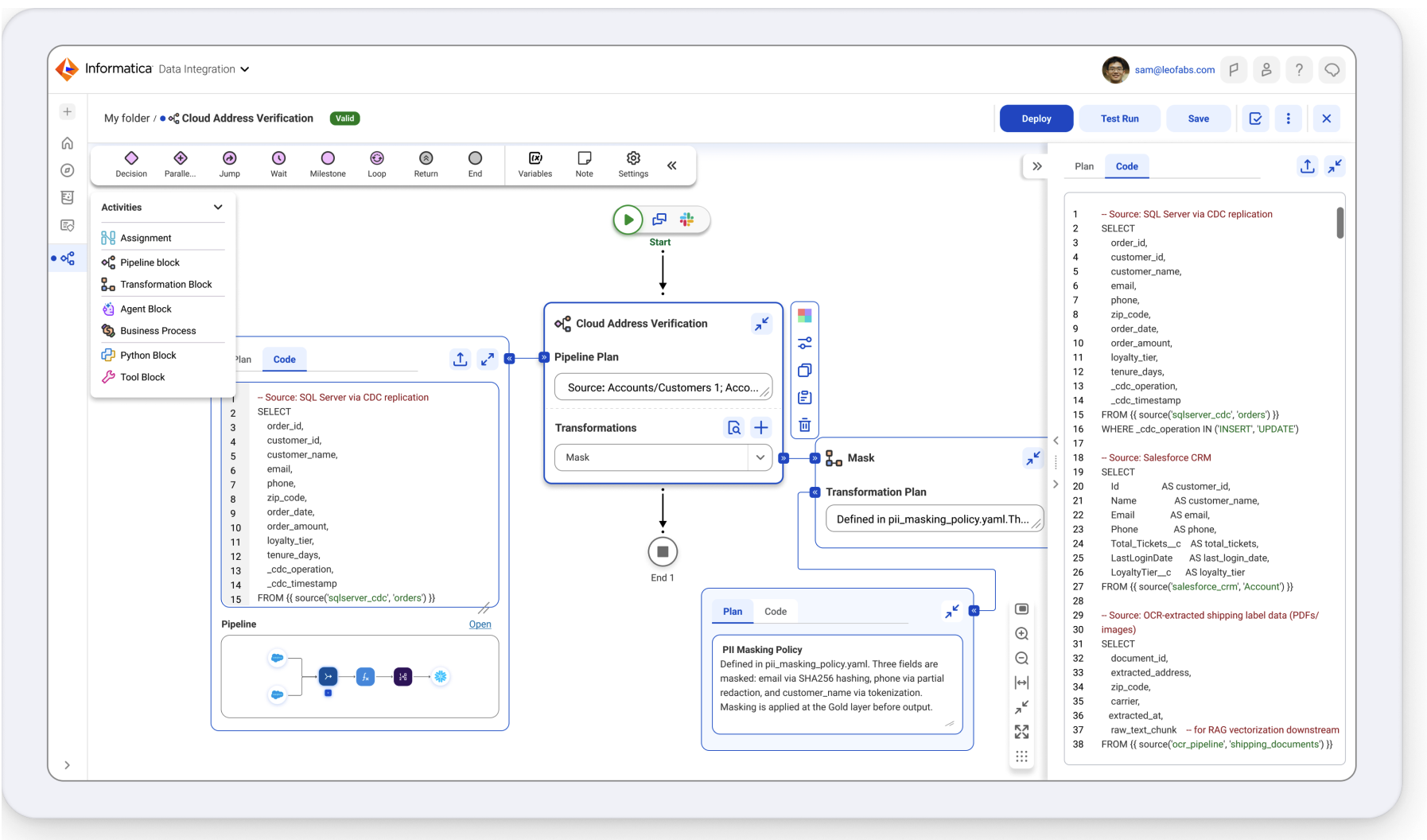Add a Decision step from the toolbar
1427x840 pixels.
131,165
